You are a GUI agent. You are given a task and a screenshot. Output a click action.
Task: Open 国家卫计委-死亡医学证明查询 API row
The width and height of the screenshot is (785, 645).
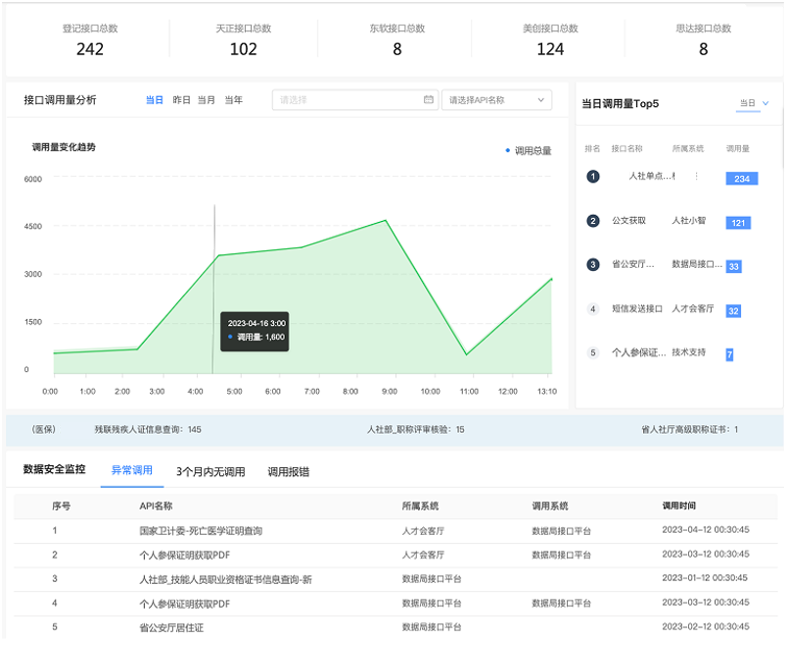396,531
